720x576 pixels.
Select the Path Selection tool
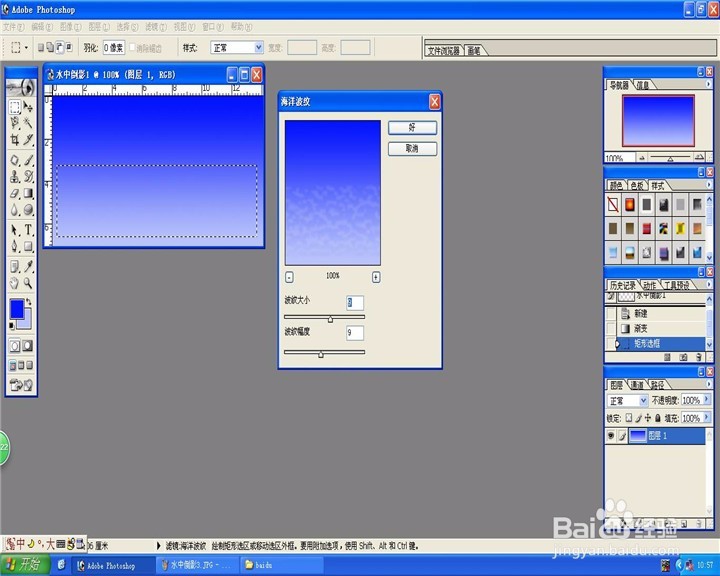pyautogui.click(x=15, y=230)
